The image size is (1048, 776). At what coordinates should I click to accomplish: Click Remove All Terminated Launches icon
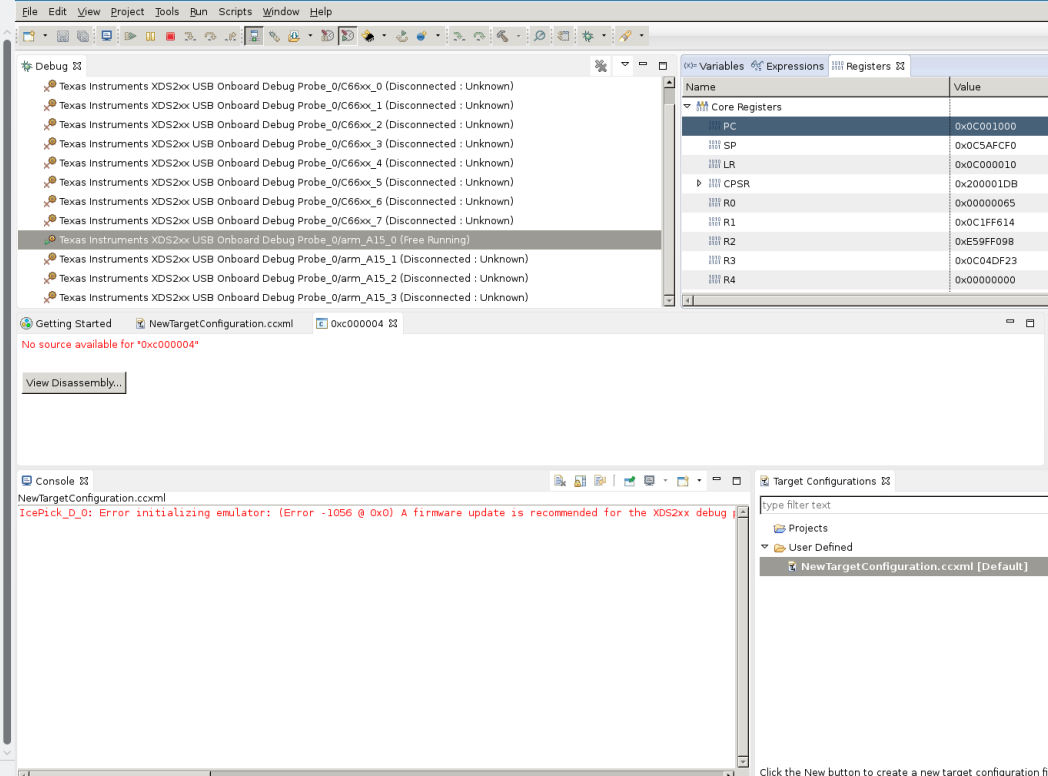click(601, 66)
